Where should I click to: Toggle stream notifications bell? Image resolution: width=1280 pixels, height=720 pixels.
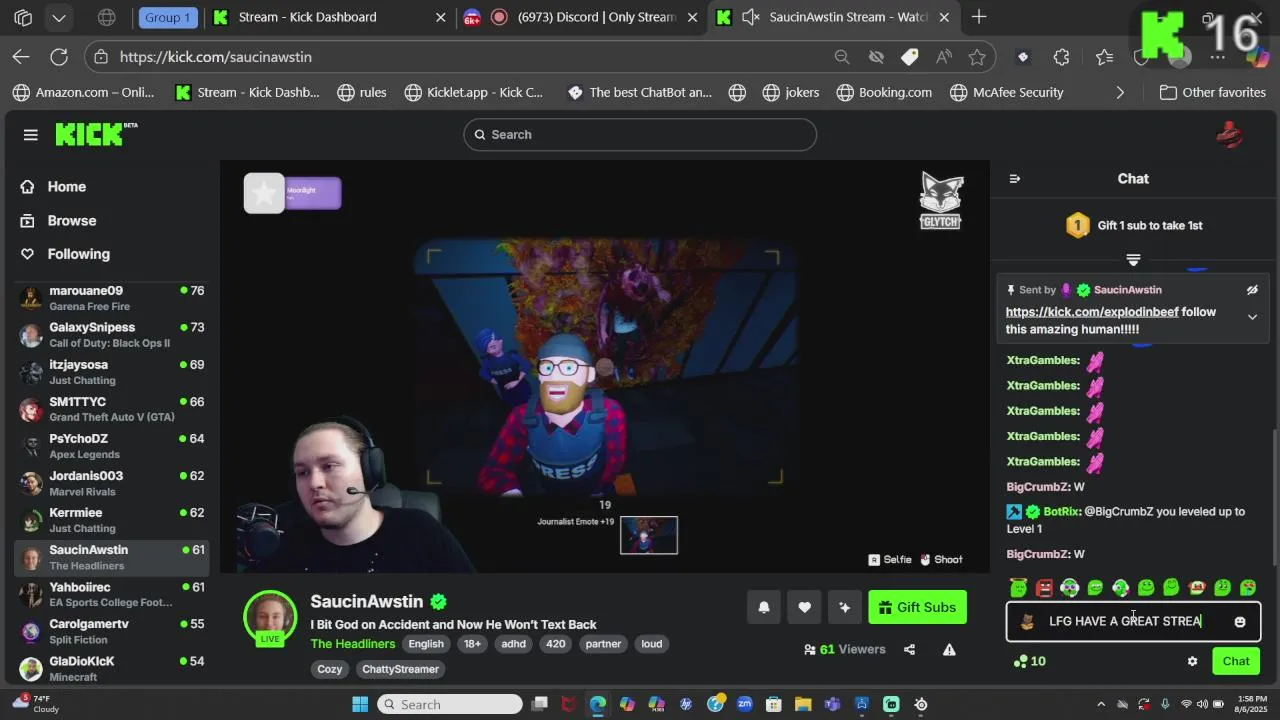pos(764,607)
